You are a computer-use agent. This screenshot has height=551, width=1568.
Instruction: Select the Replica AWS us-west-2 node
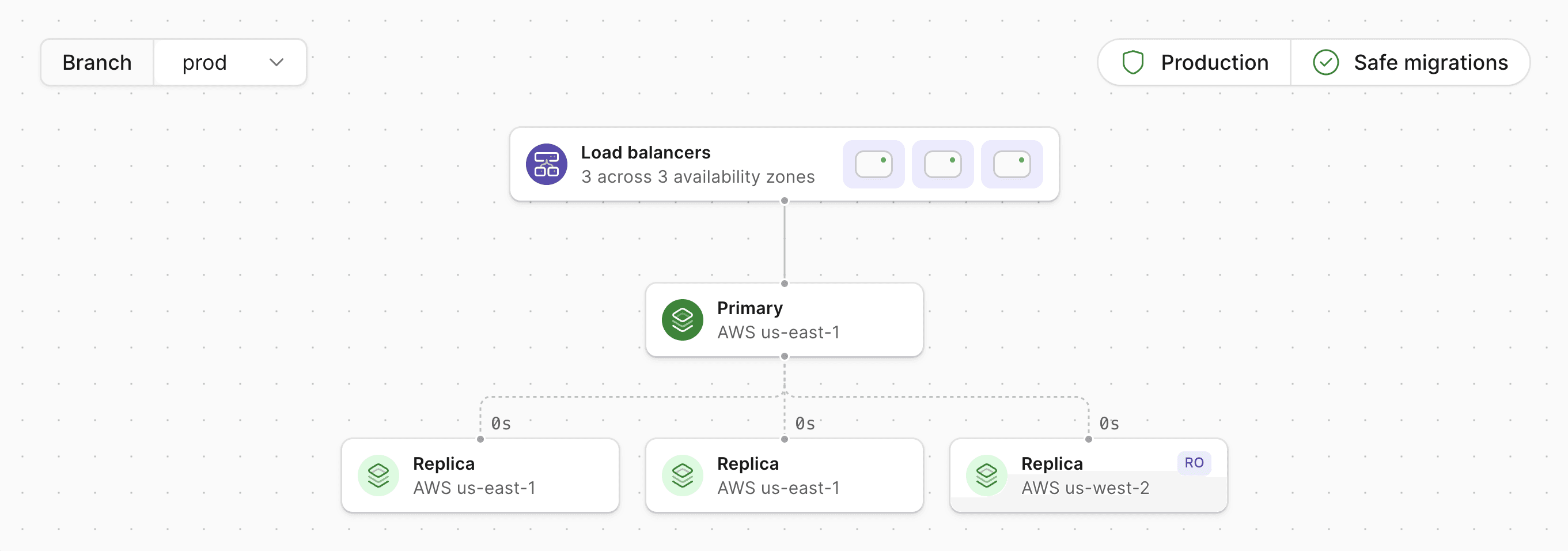tap(1088, 475)
